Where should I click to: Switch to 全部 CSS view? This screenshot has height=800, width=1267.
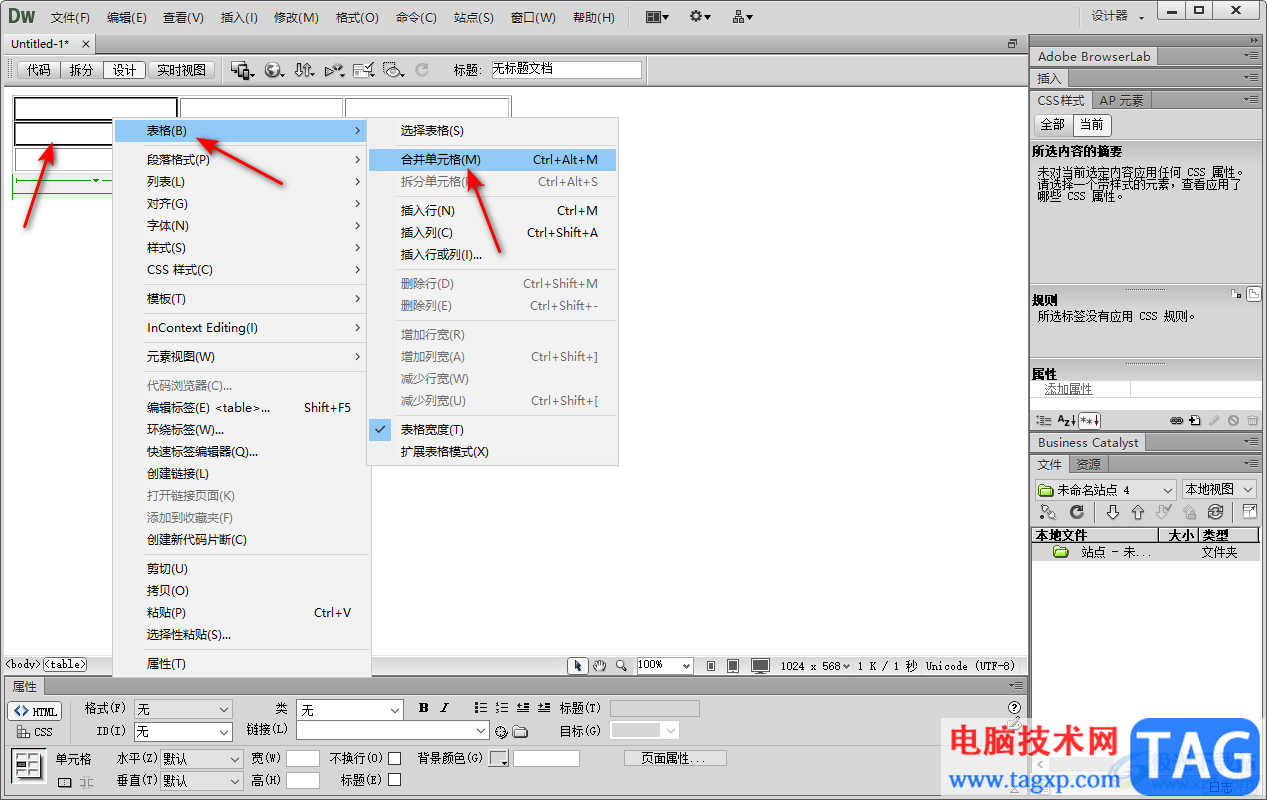tap(1053, 125)
